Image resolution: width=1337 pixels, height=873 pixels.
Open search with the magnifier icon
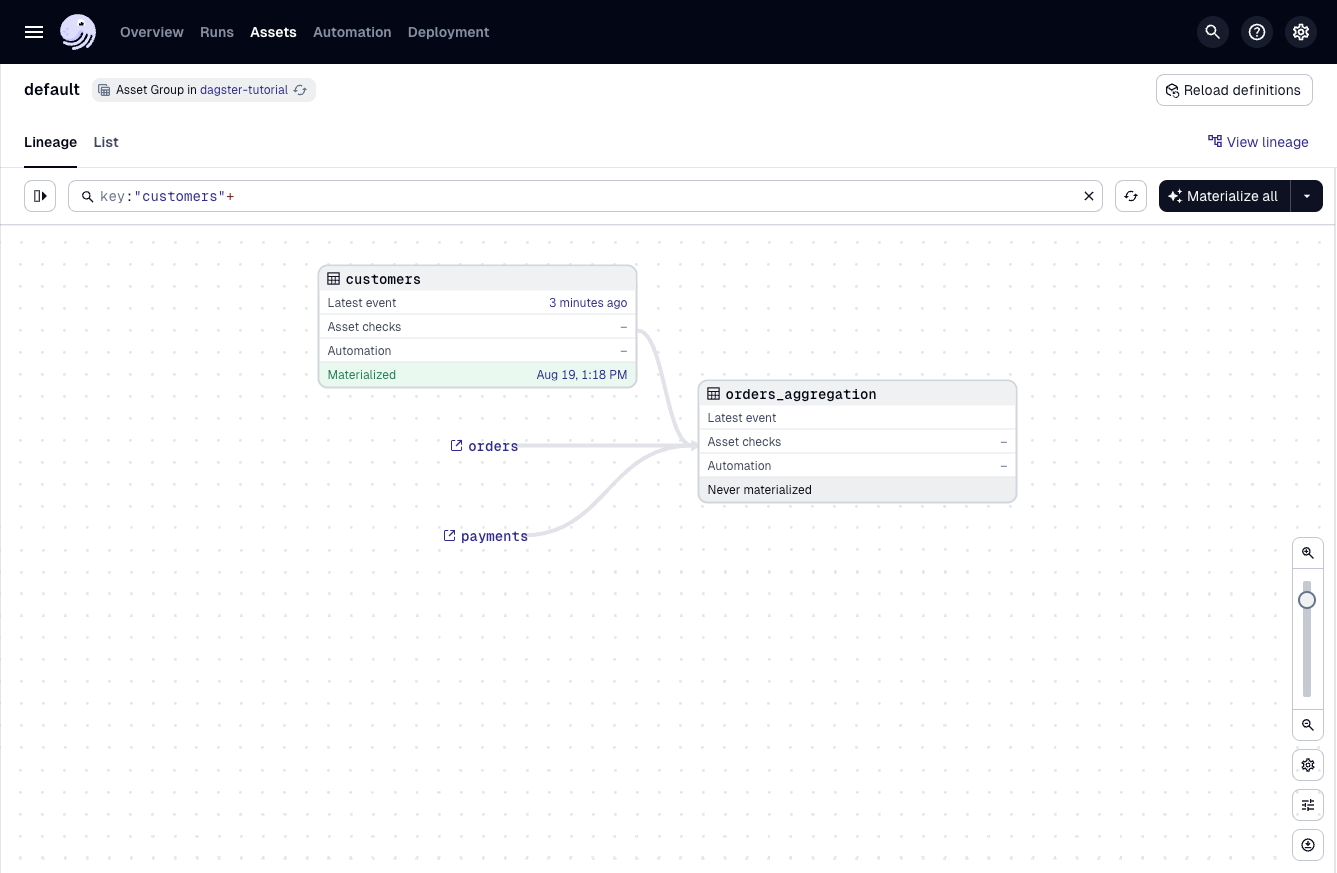1213,32
